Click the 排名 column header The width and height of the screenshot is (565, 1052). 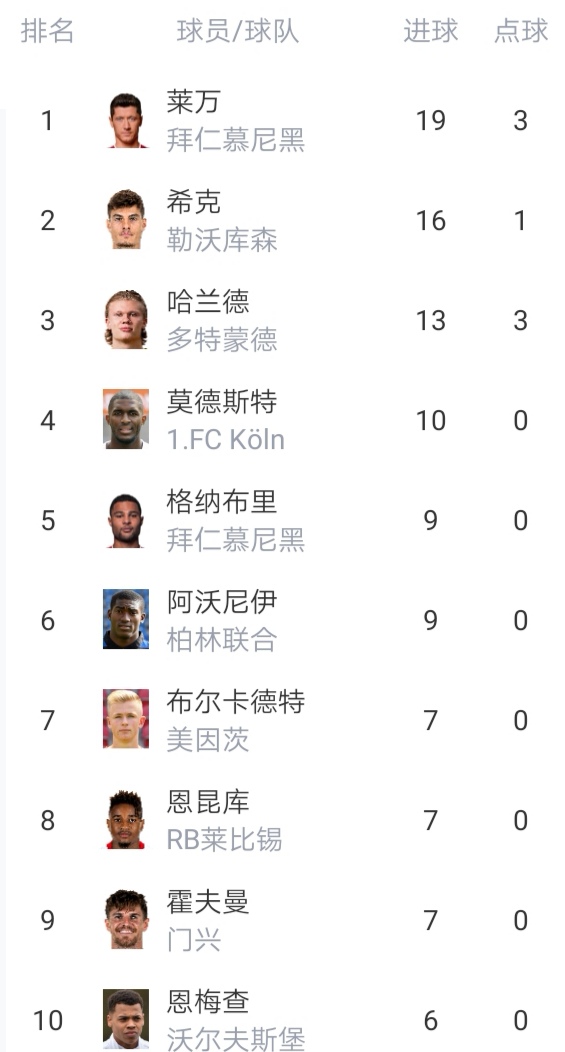point(47,31)
